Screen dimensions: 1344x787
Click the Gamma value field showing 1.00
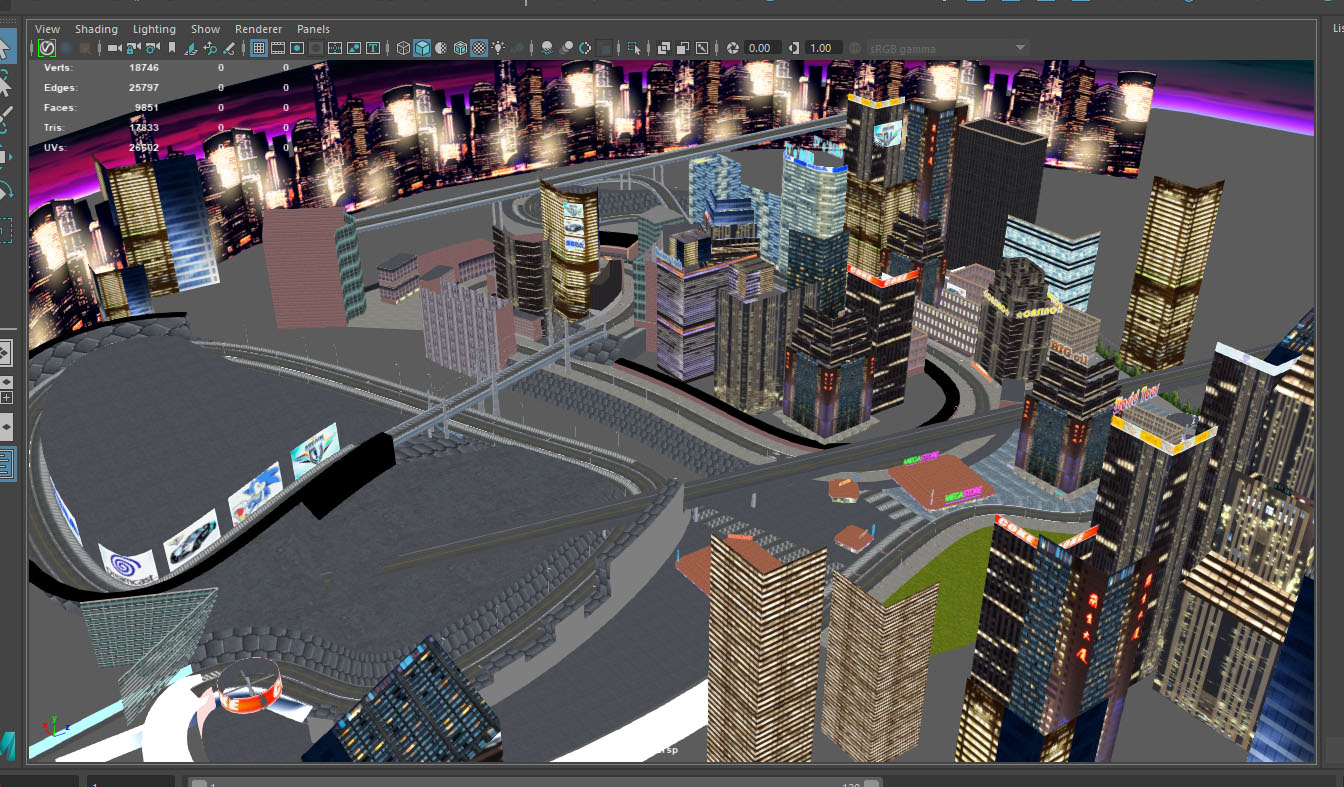822,48
